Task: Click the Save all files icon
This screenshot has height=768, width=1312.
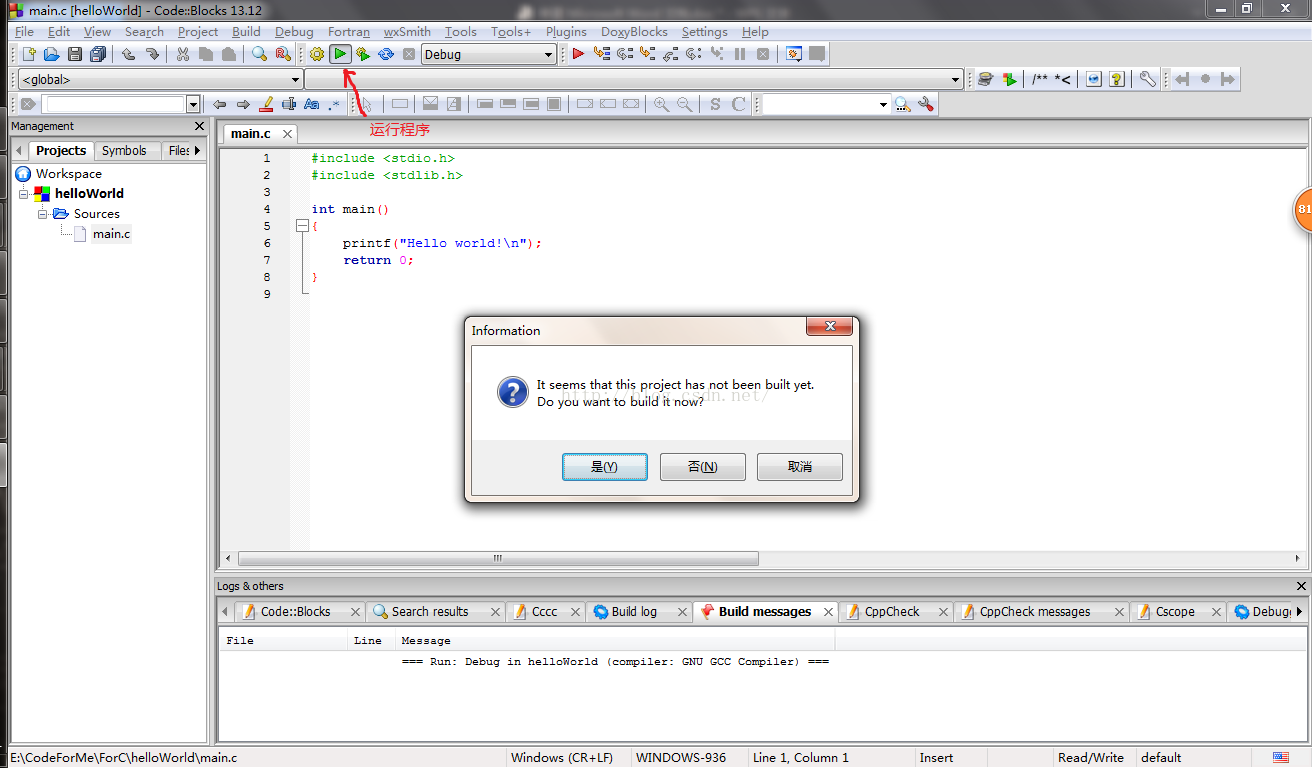Action: click(98, 54)
